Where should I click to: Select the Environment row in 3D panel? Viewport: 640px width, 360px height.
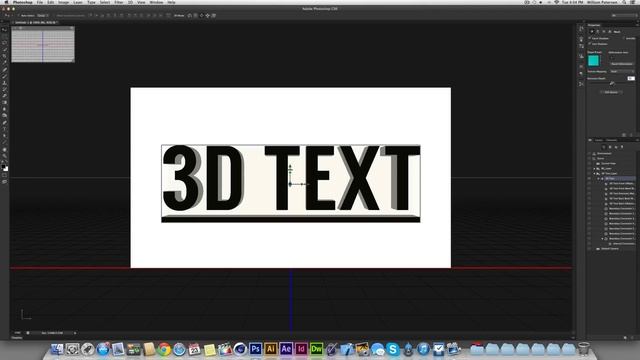pyautogui.click(x=611, y=153)
